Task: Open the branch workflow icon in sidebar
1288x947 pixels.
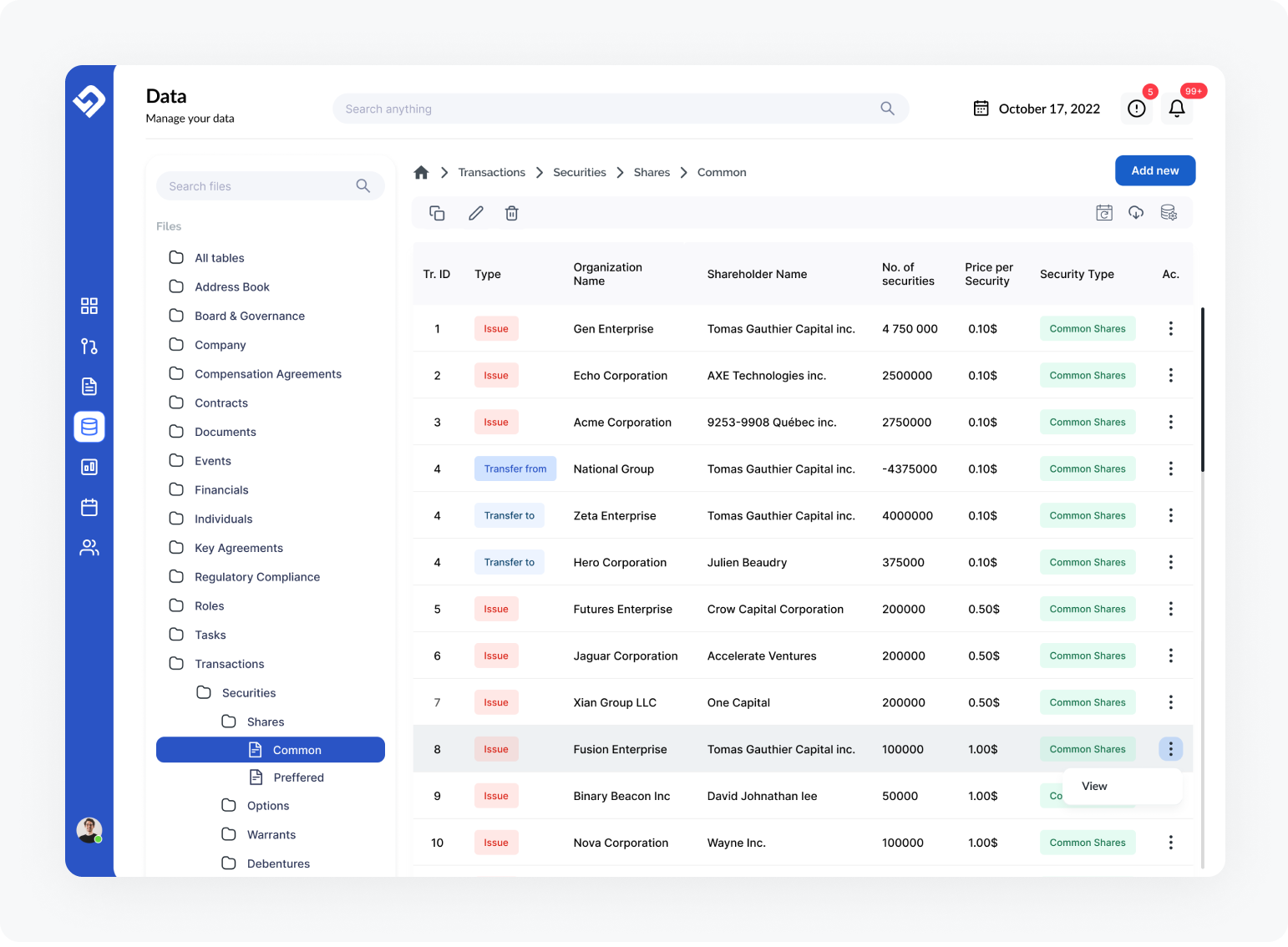Action: [89, 346]
